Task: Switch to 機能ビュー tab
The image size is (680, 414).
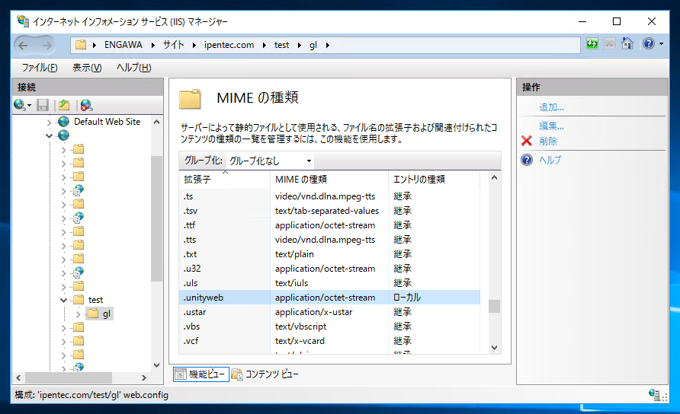Action: coord(201,374)
